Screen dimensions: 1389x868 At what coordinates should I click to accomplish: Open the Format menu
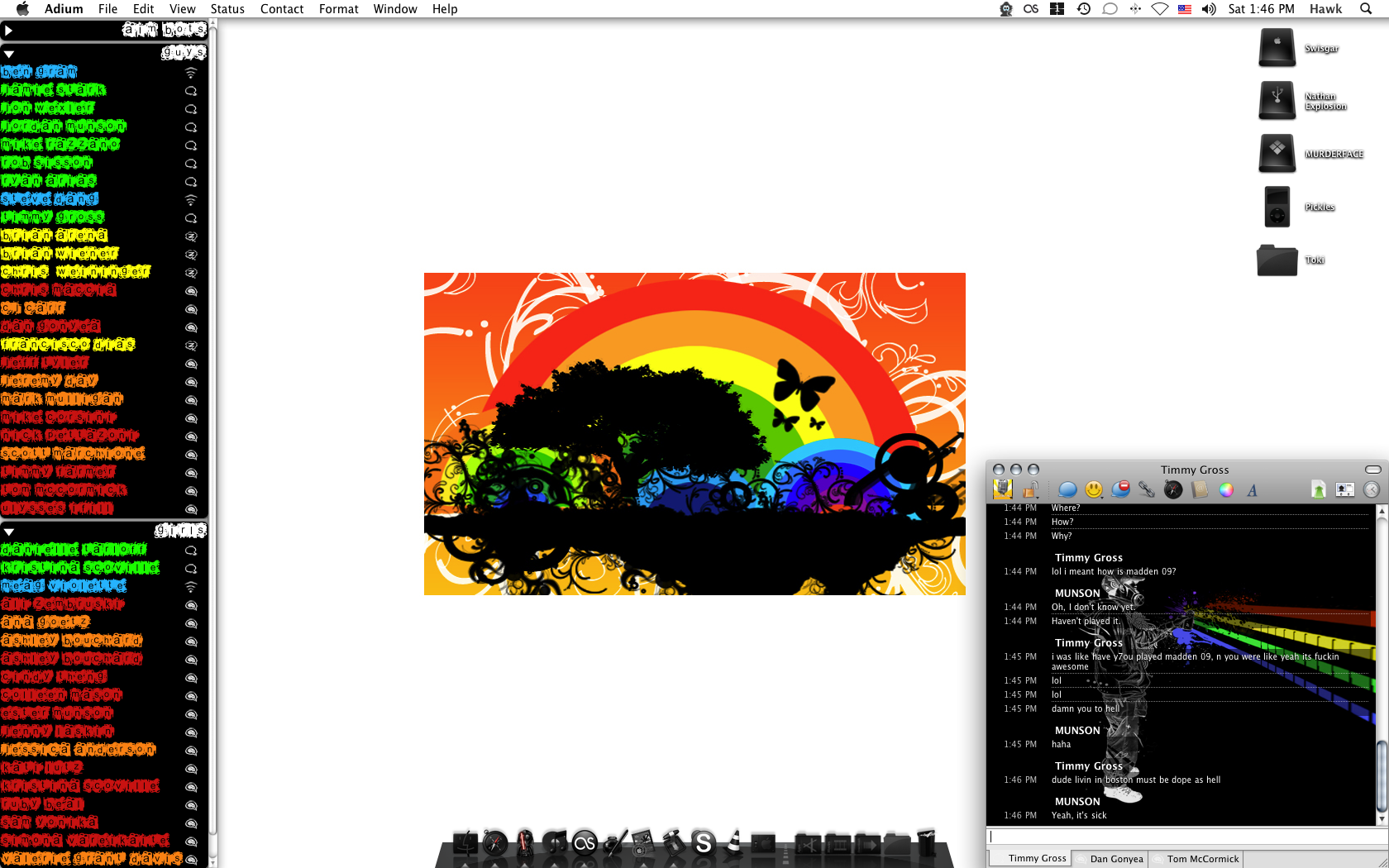click(x=338, y=9)
